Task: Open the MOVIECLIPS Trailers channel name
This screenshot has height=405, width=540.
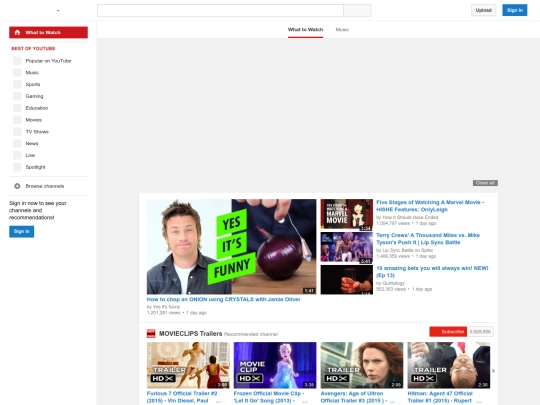Action: tap(190, 333)
